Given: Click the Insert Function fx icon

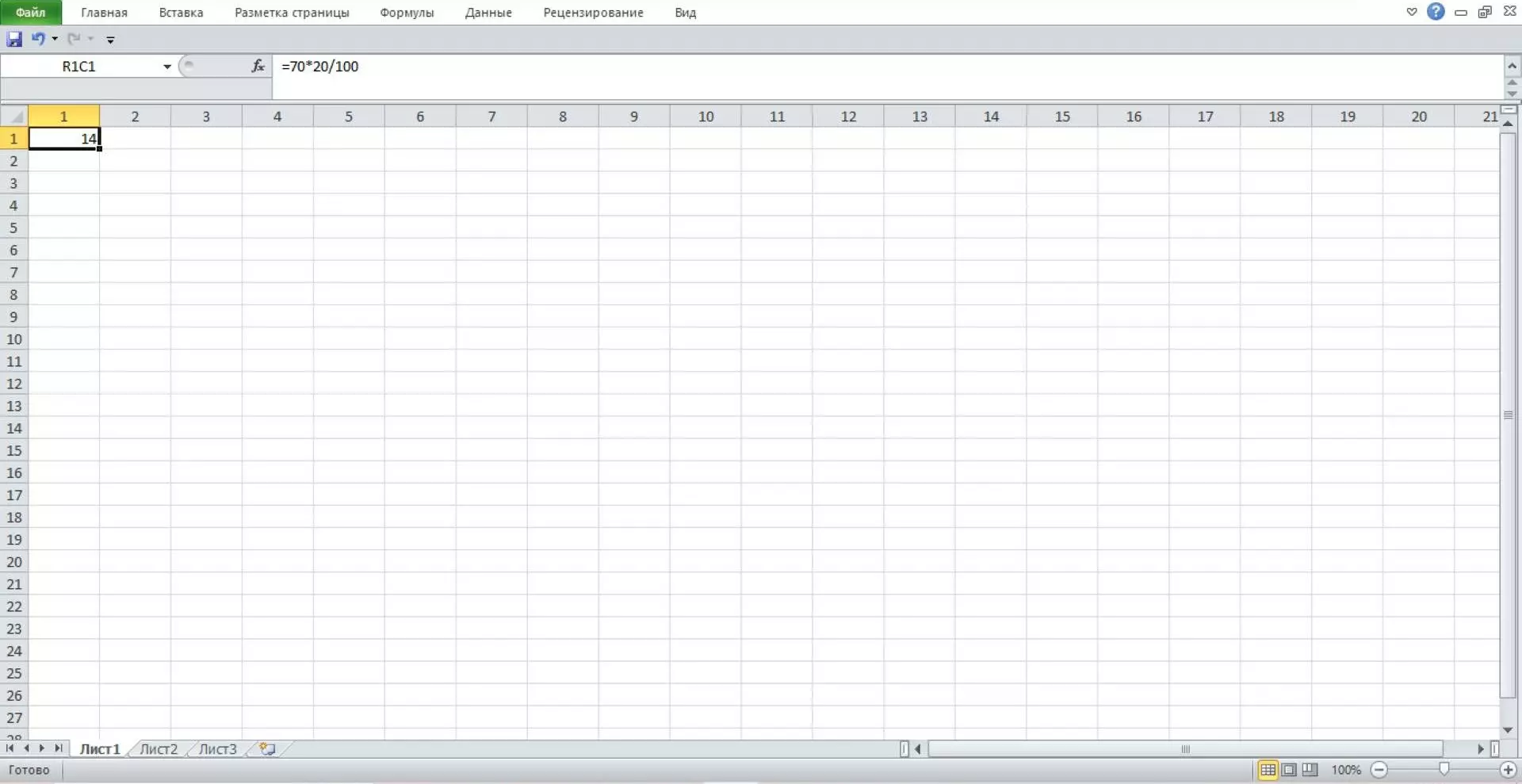Looking at the screenshot, I should point(258,67).
